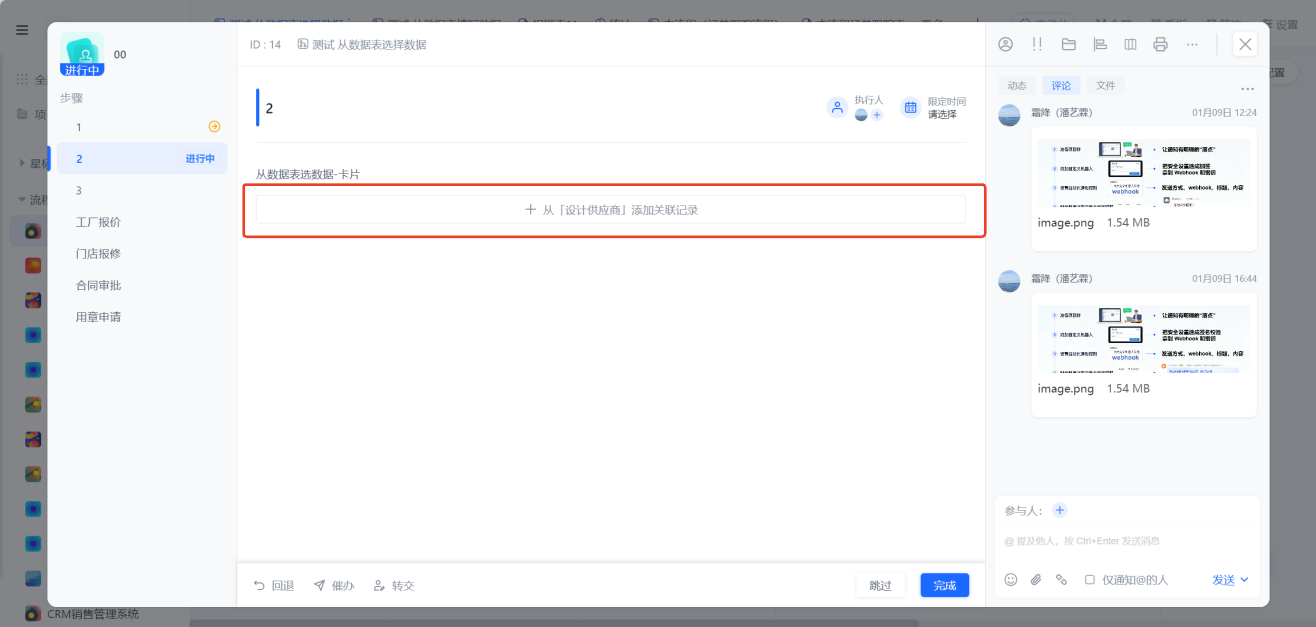1316x627 pixels.
Task: Click the link chain icon in comment box
Action: 1061,580
